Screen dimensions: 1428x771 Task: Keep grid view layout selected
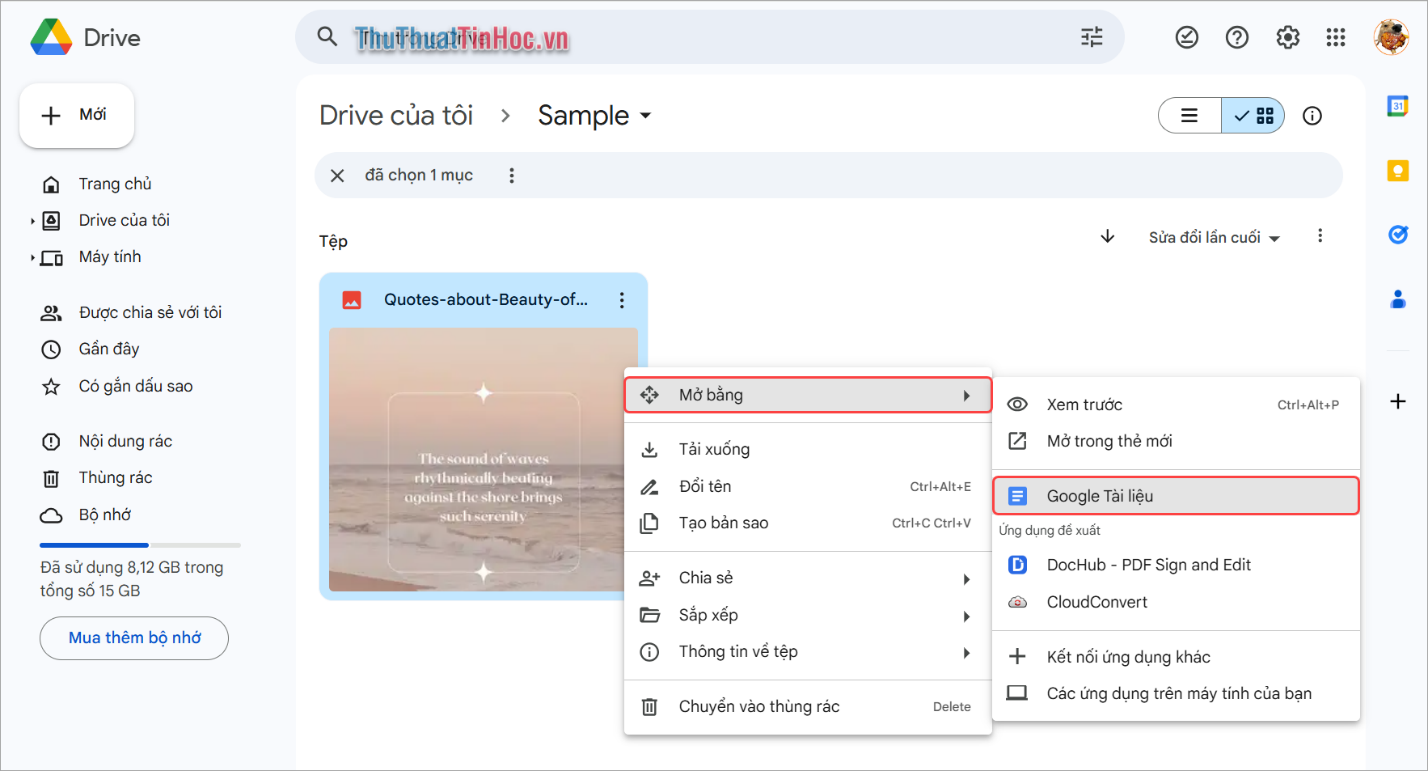pyautogui.click(x=1253, y=115)
